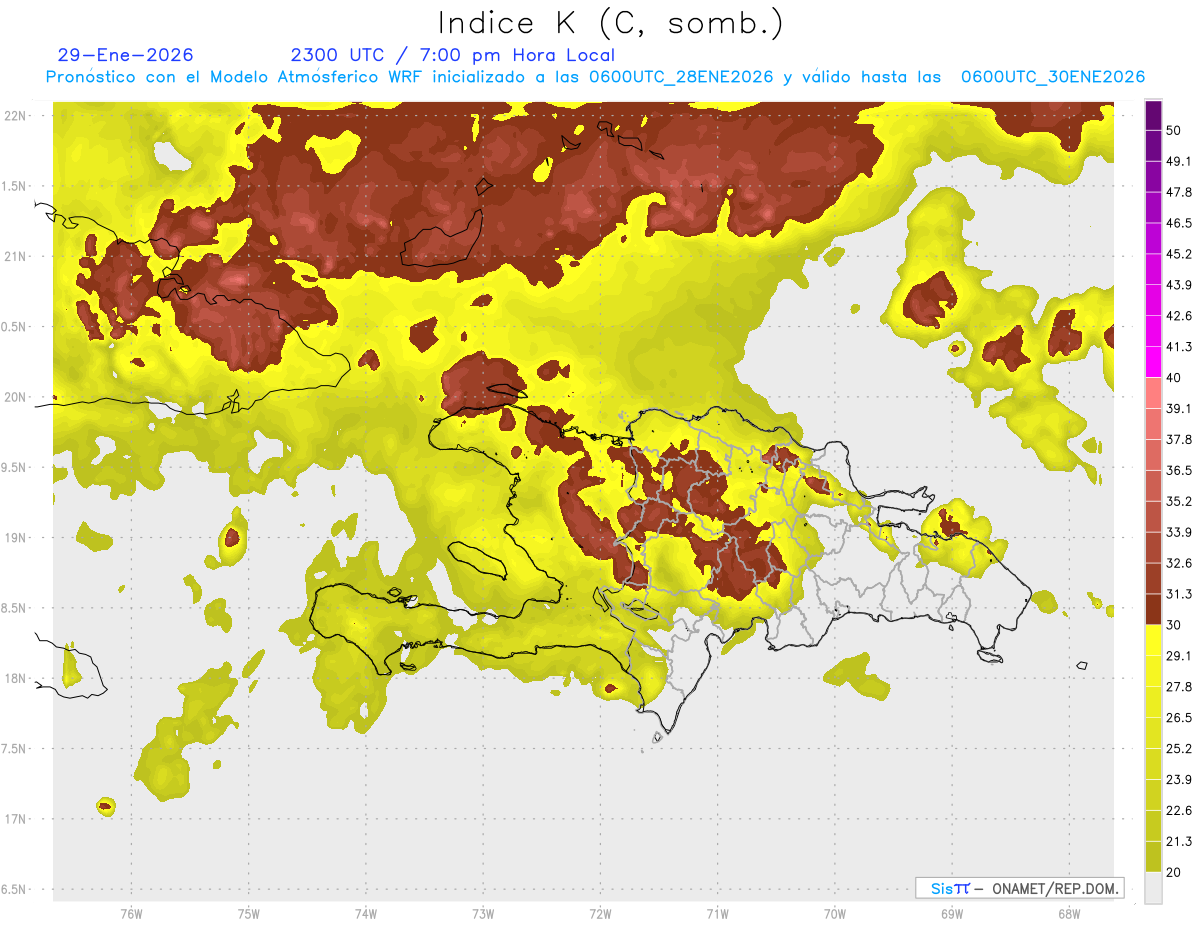The height and width of the screenshot is (927, 1200).
Task: Click the '72W' longitude label
Action: click(600, 914)
